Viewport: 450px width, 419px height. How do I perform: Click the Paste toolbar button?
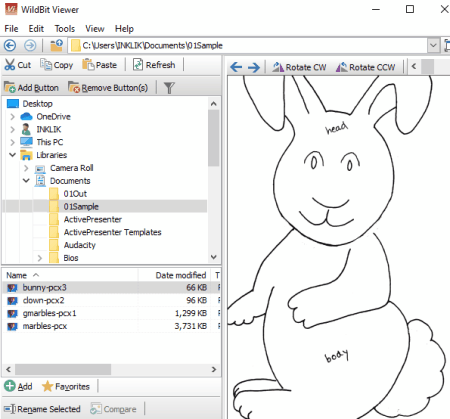point(99,65)
